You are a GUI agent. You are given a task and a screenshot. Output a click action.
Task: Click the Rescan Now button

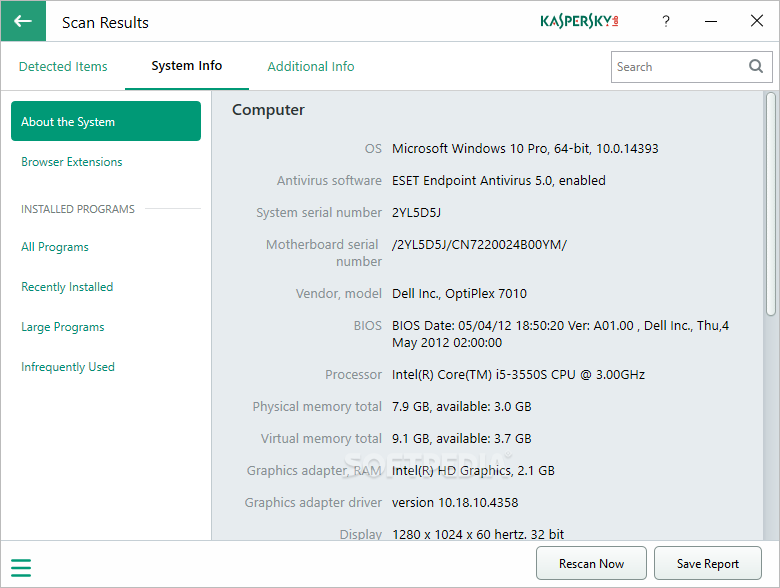[591, 563]
